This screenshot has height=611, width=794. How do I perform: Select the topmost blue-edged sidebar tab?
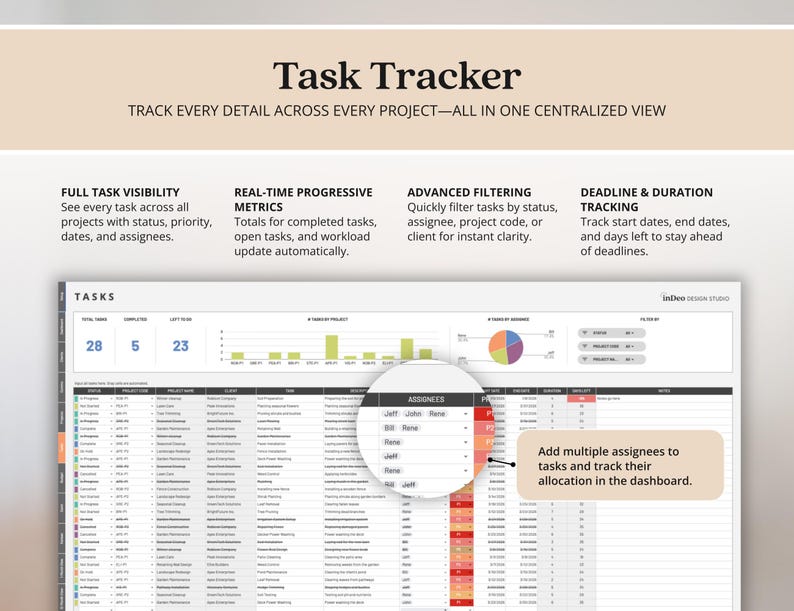click(x=62, y=297)
